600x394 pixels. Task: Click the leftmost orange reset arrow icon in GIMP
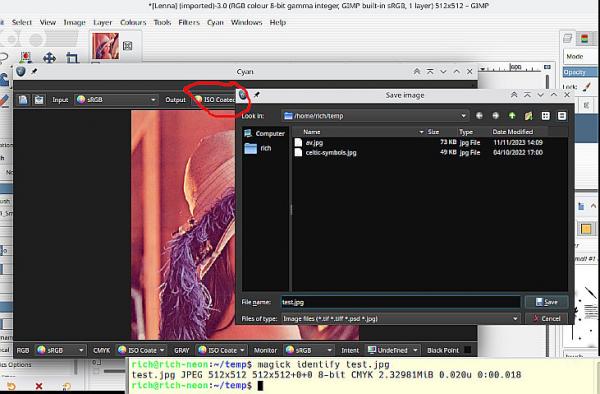[11, 386]
